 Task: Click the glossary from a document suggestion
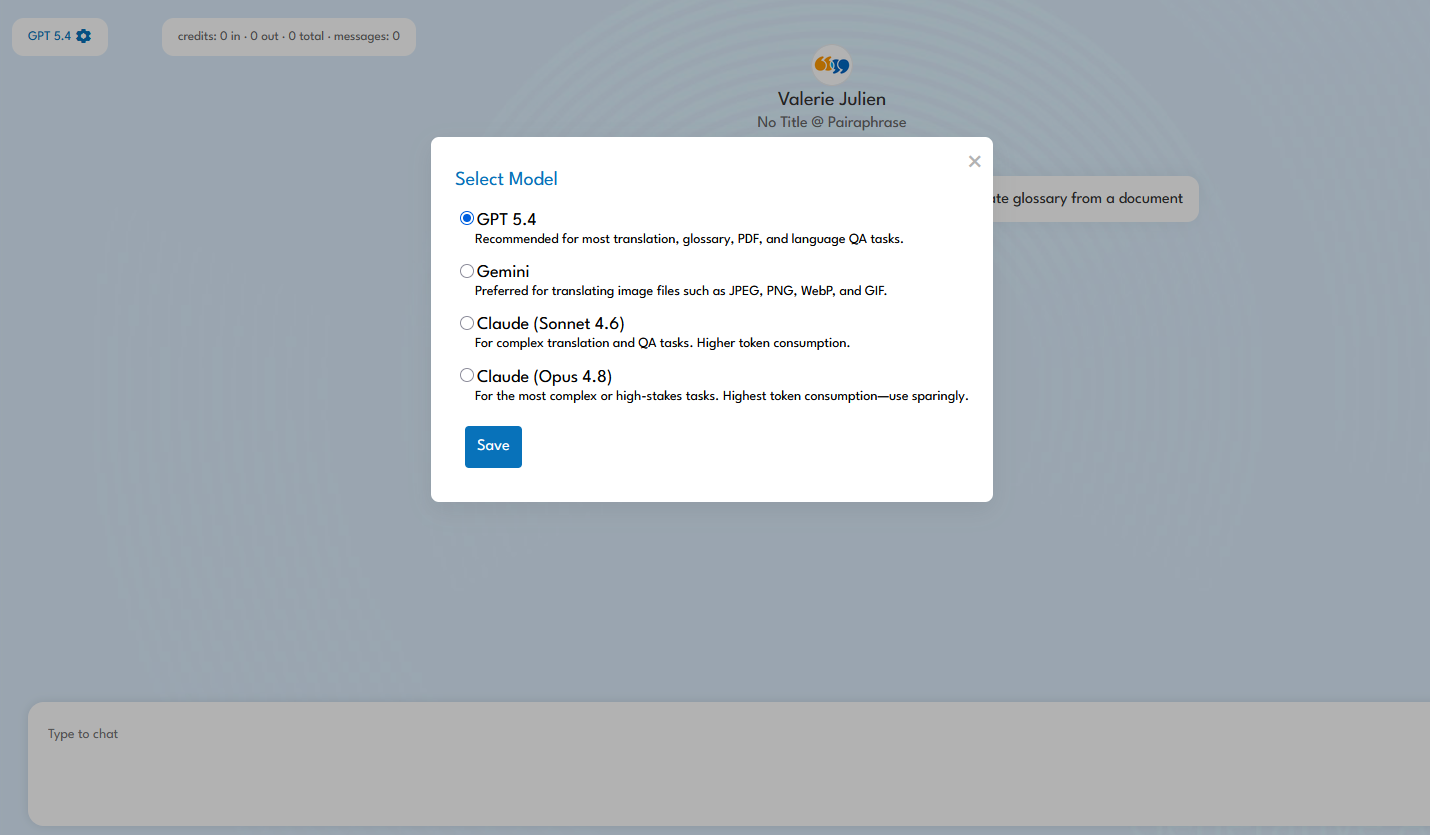(1090, 199)
